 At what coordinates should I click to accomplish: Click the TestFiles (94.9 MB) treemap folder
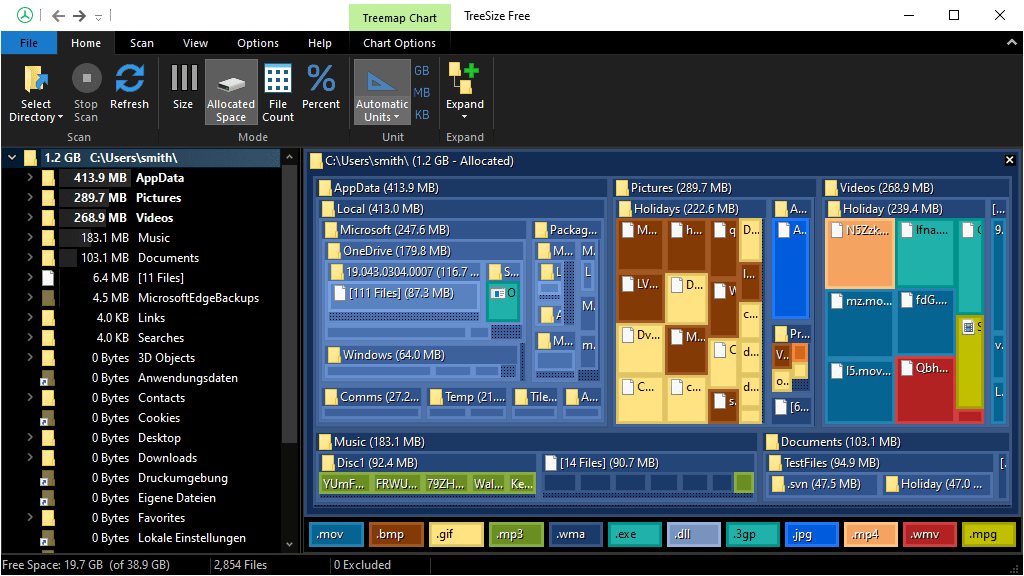pos(880,463)
